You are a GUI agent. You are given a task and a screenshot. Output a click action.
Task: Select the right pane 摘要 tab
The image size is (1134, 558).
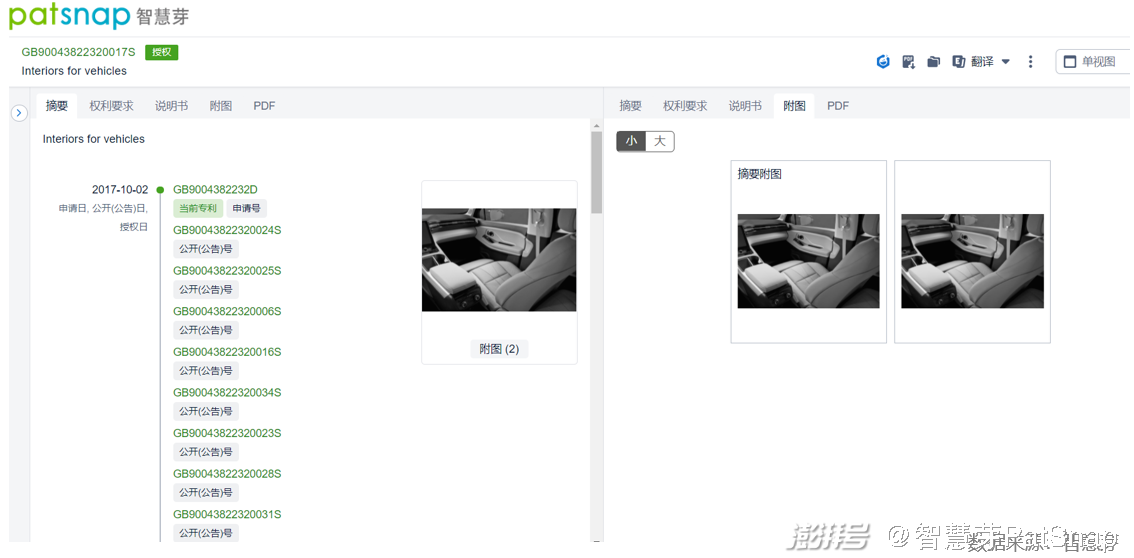coord(630,106)
